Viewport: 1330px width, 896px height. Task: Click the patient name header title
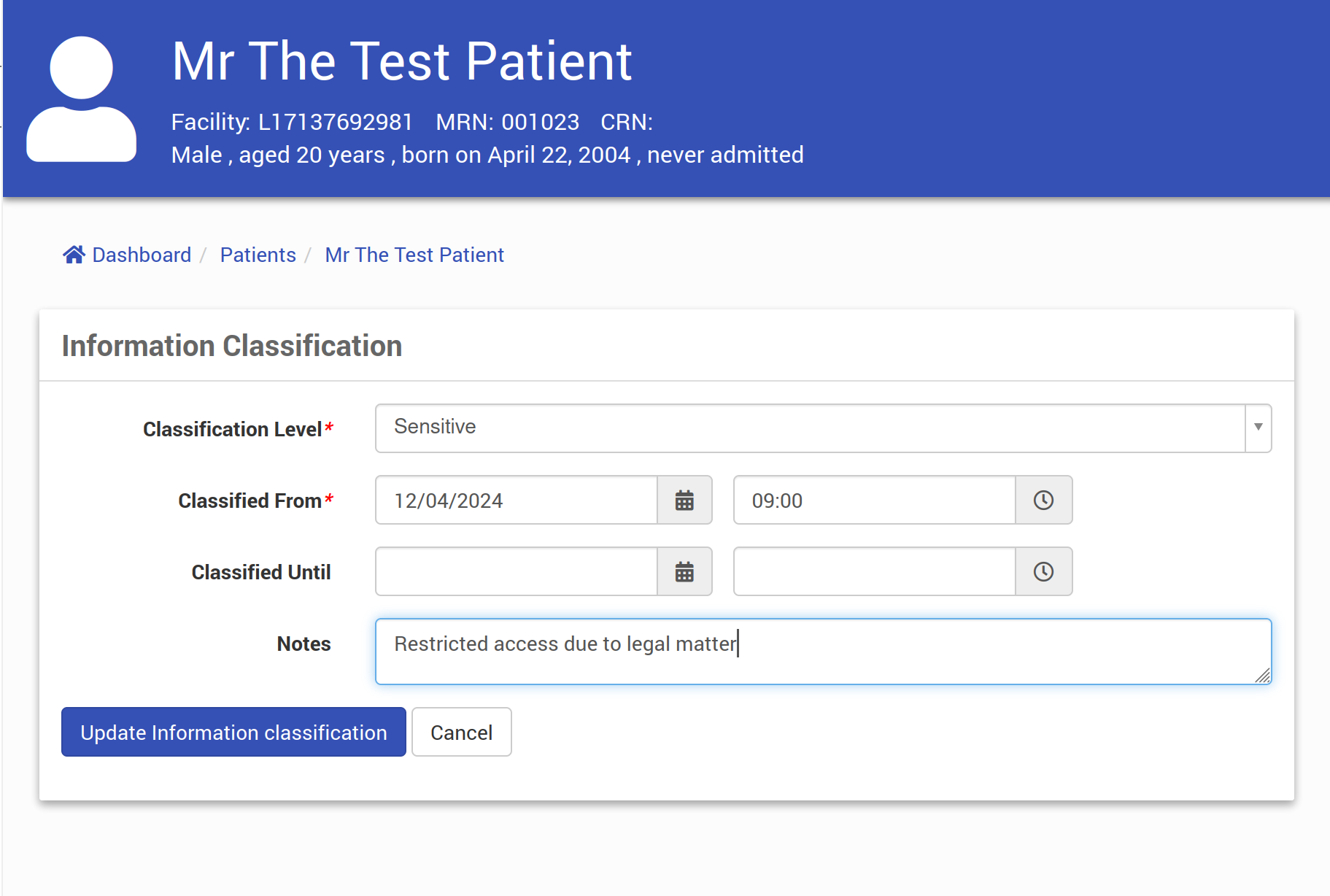click(402, 61)
